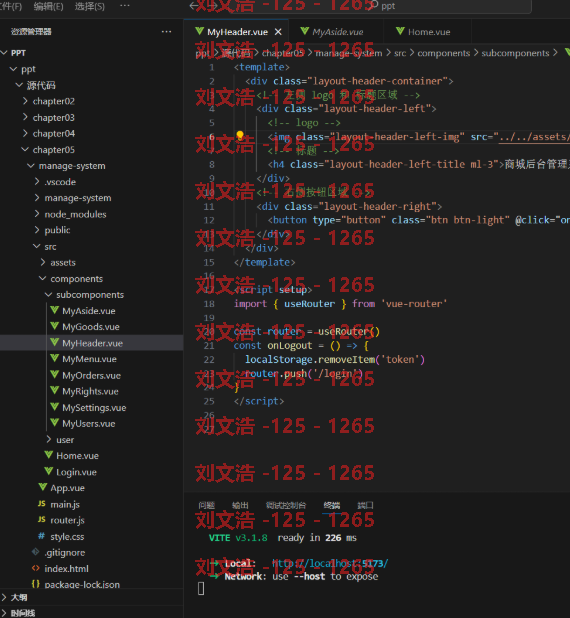Viewport: 570px width, 618px height.
Task: Select MyHeader.vue in the file tree
Action: tap(91, 343)
